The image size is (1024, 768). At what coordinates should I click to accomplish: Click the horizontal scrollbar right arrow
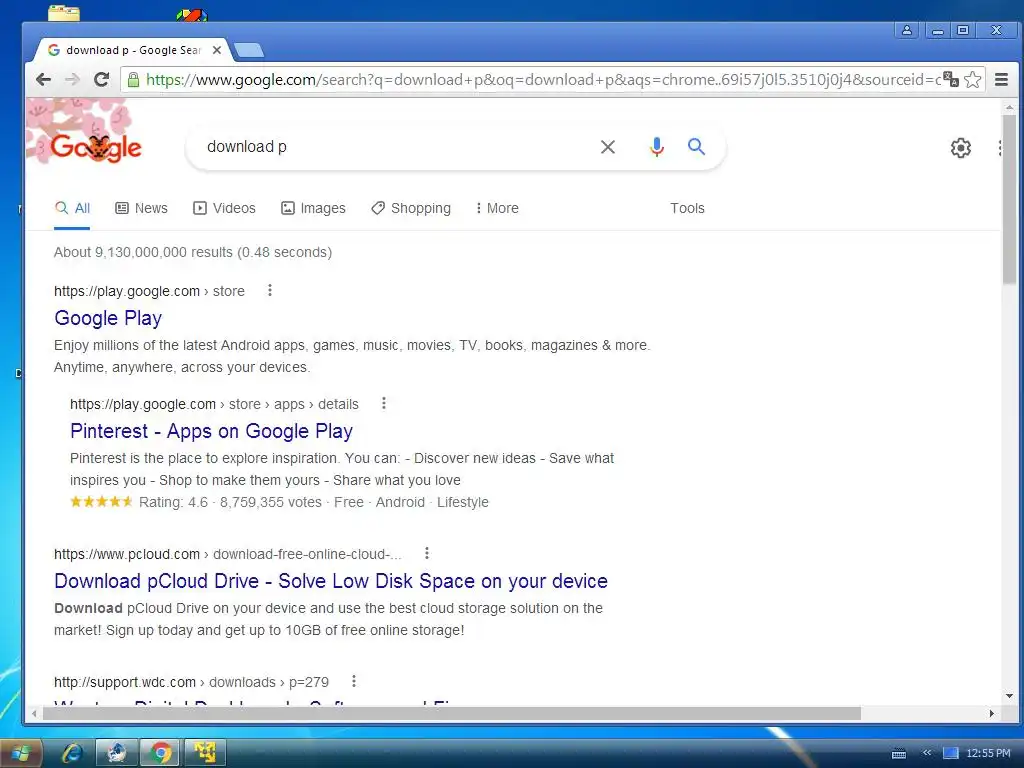992,714
